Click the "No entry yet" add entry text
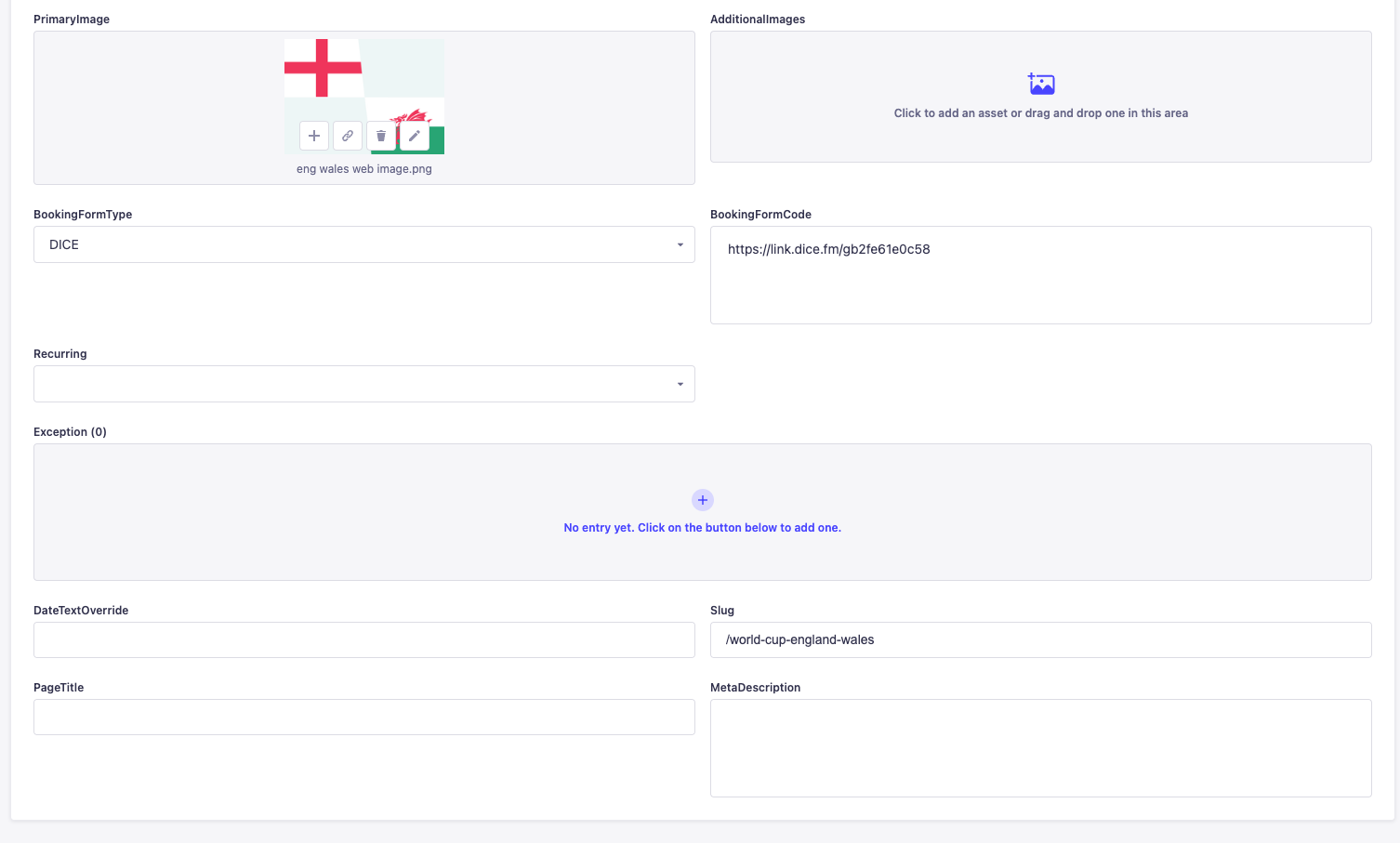1400x843 pixels. click(x=702, y=528)
